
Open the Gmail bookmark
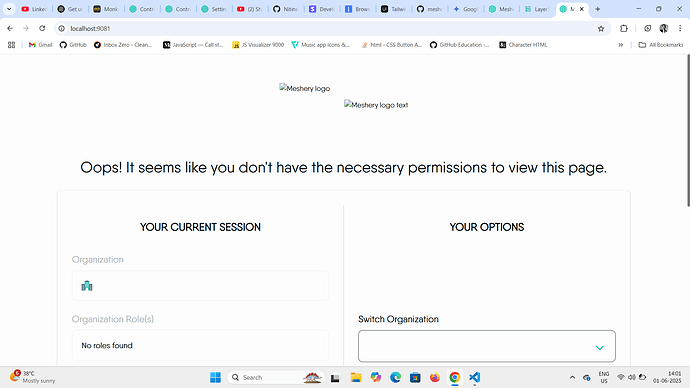(40, 45)
